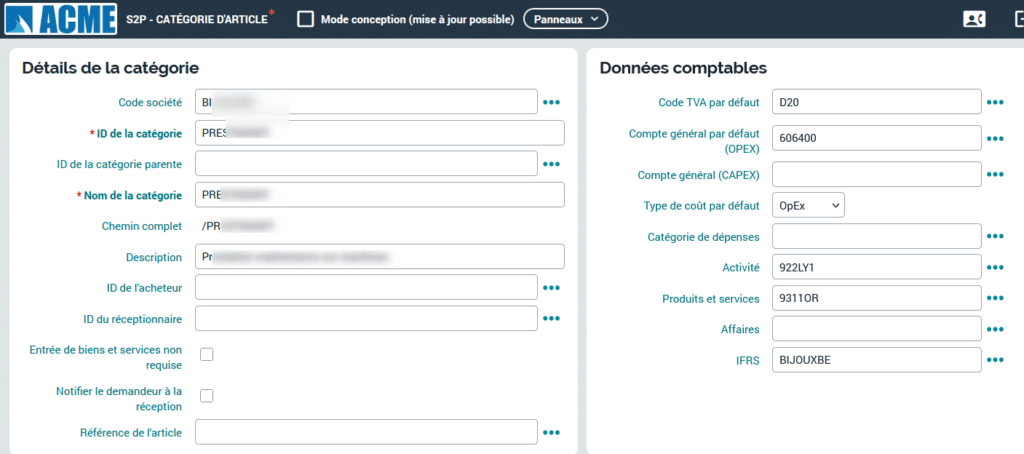Expand the Panneaux dropdown
This screenshot has width=1024, height=454.
pyautogui.click(x=565, y=19)
